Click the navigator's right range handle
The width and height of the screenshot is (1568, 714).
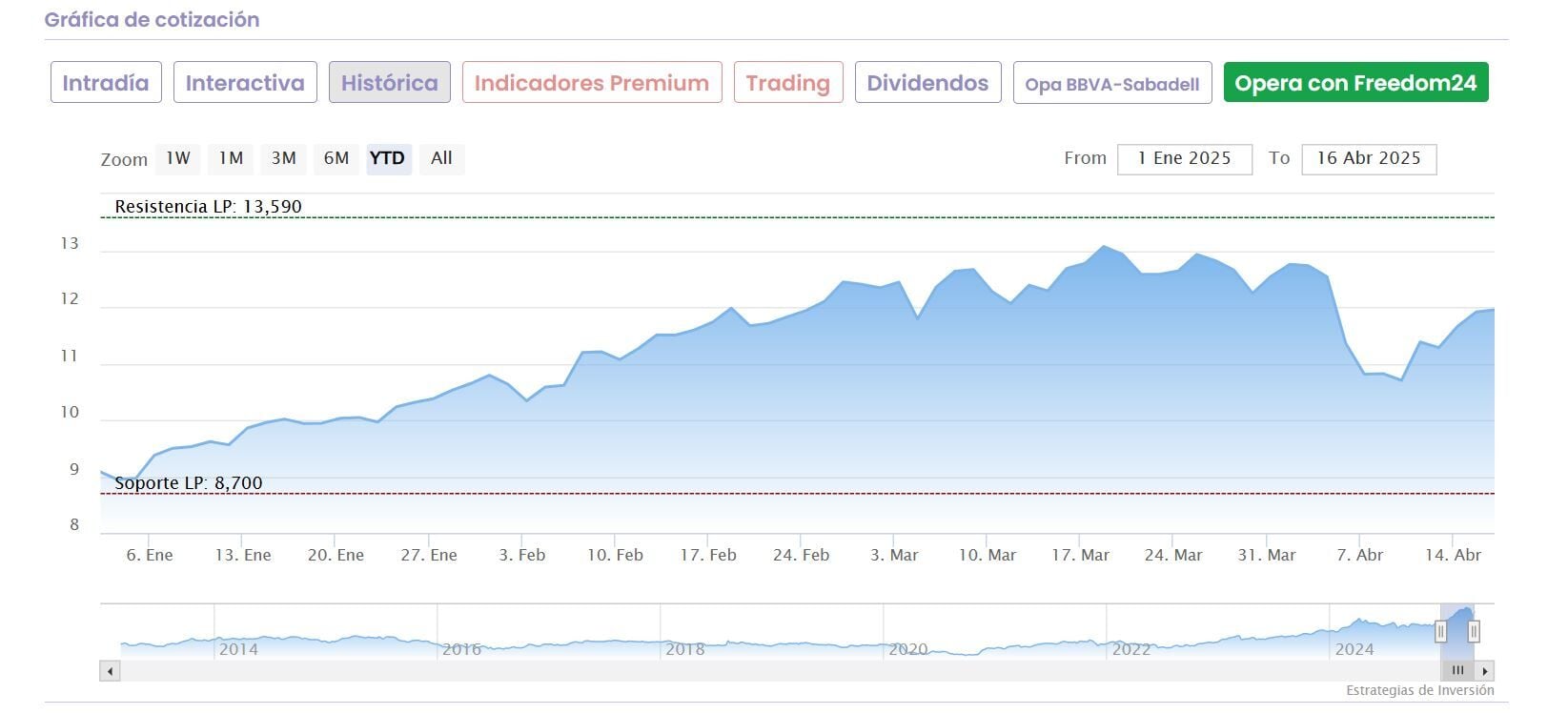click(x=1474, y=631)
